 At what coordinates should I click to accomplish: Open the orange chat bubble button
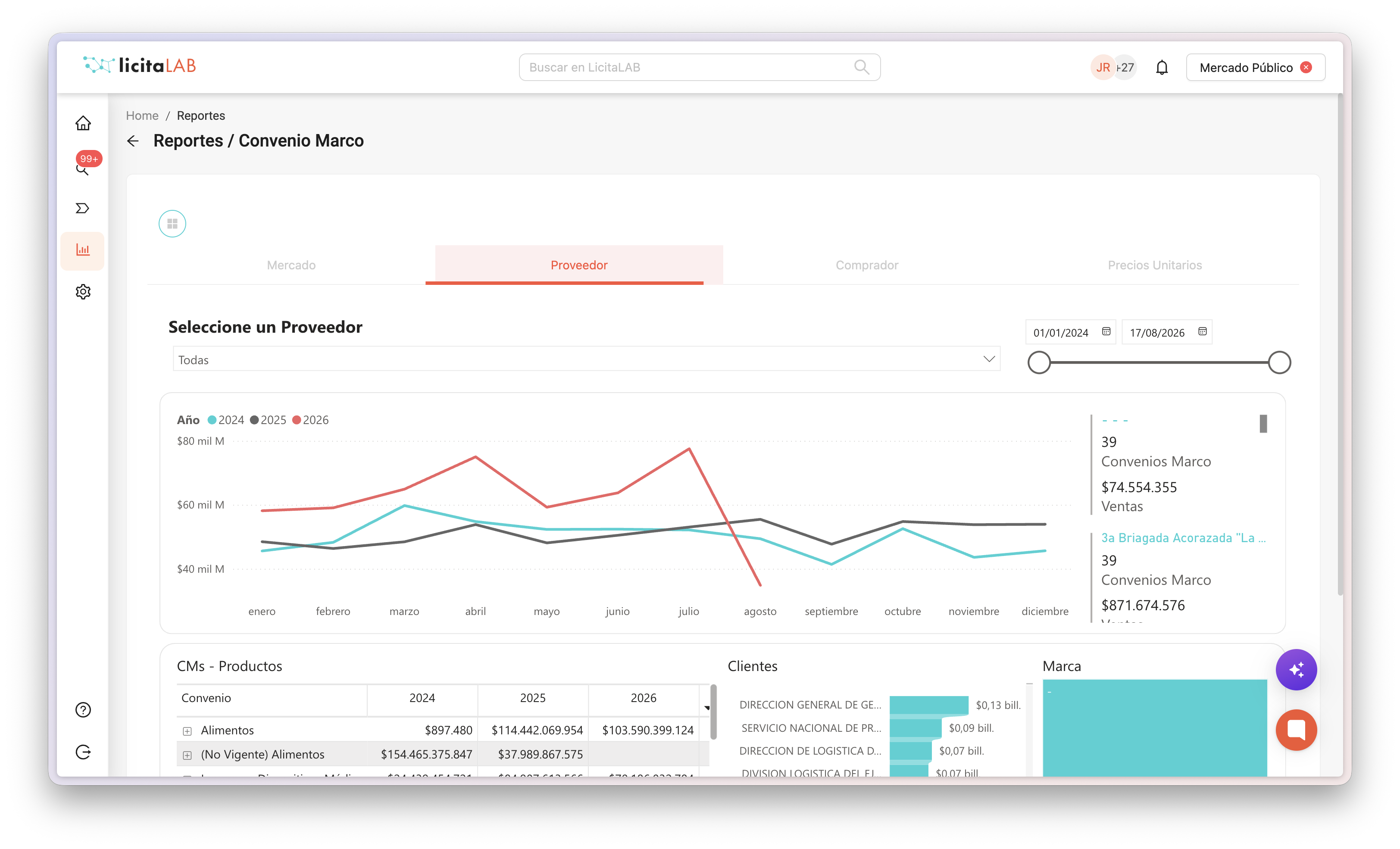coord(1296,730)
